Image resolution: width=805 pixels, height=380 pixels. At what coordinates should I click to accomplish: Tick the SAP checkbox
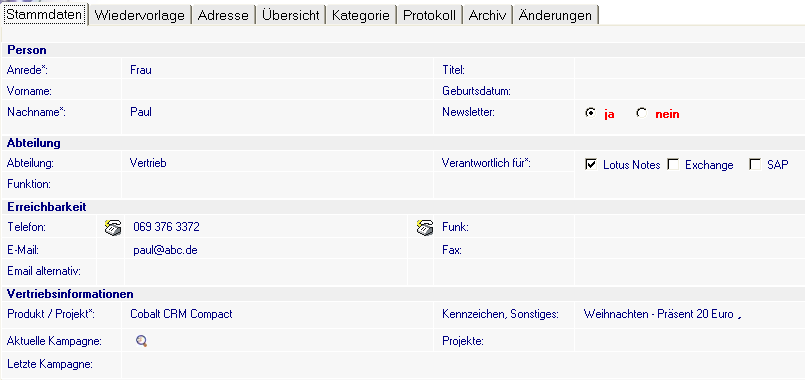[755, 164]
